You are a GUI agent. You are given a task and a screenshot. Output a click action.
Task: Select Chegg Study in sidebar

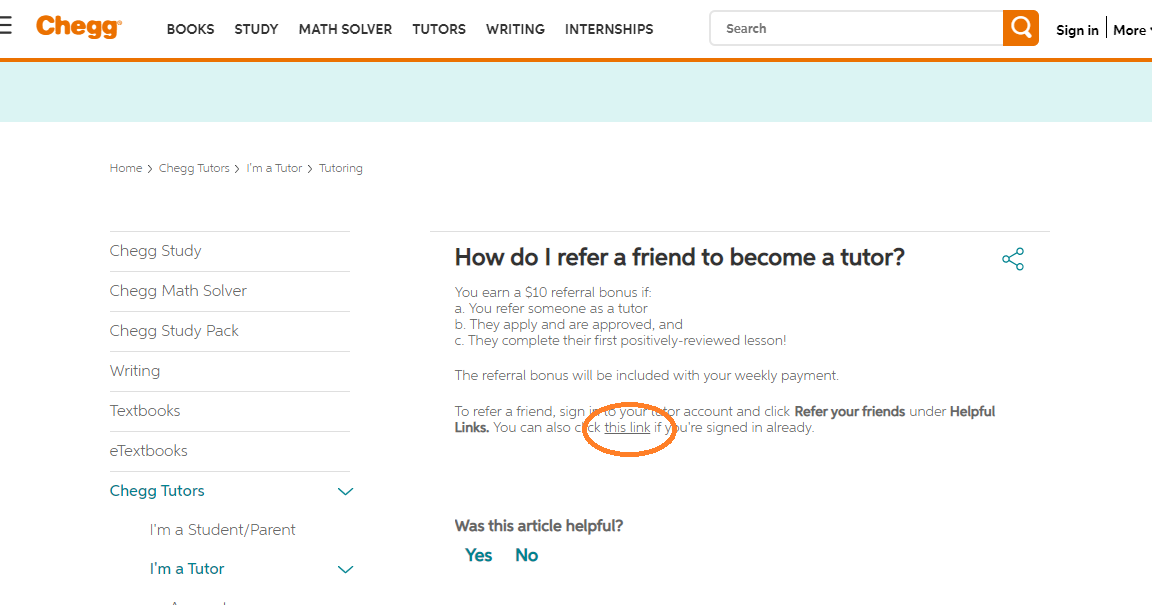(x=155, y=251)
